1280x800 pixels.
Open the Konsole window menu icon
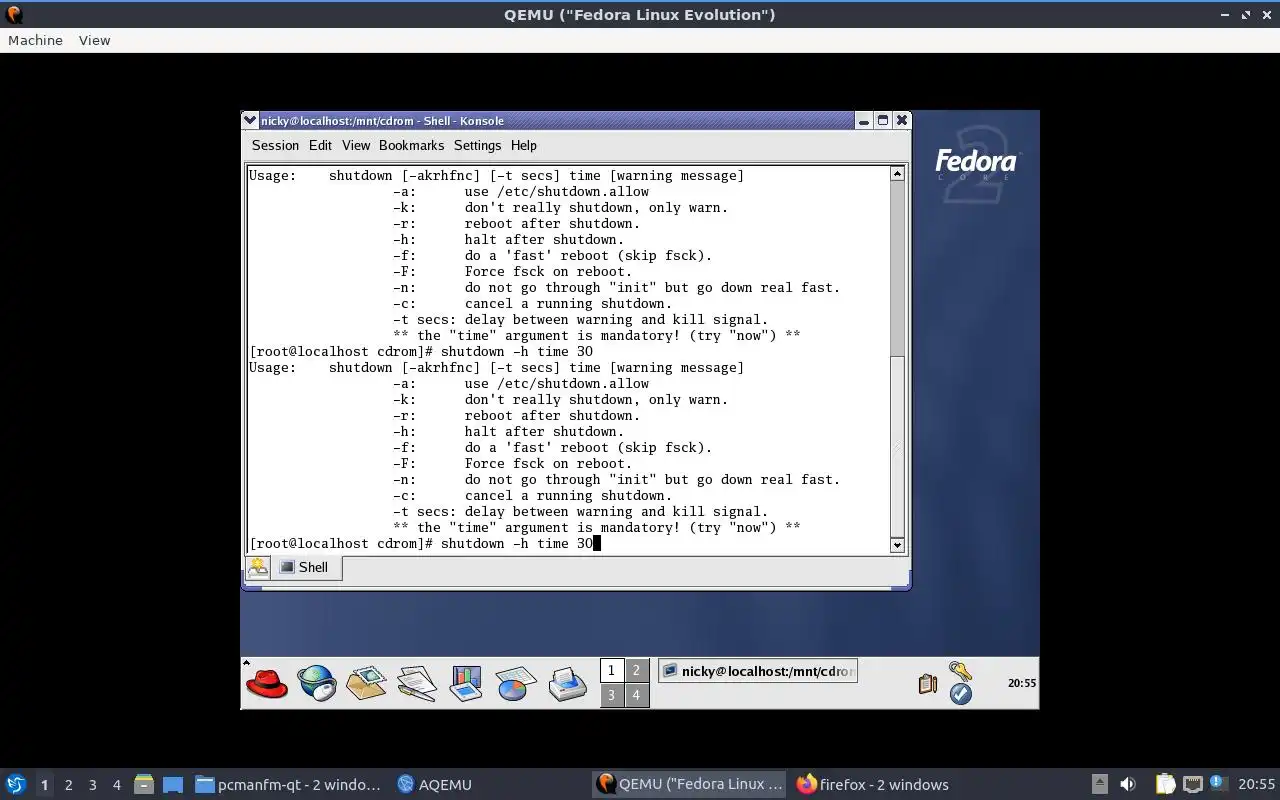click(251, 120)
